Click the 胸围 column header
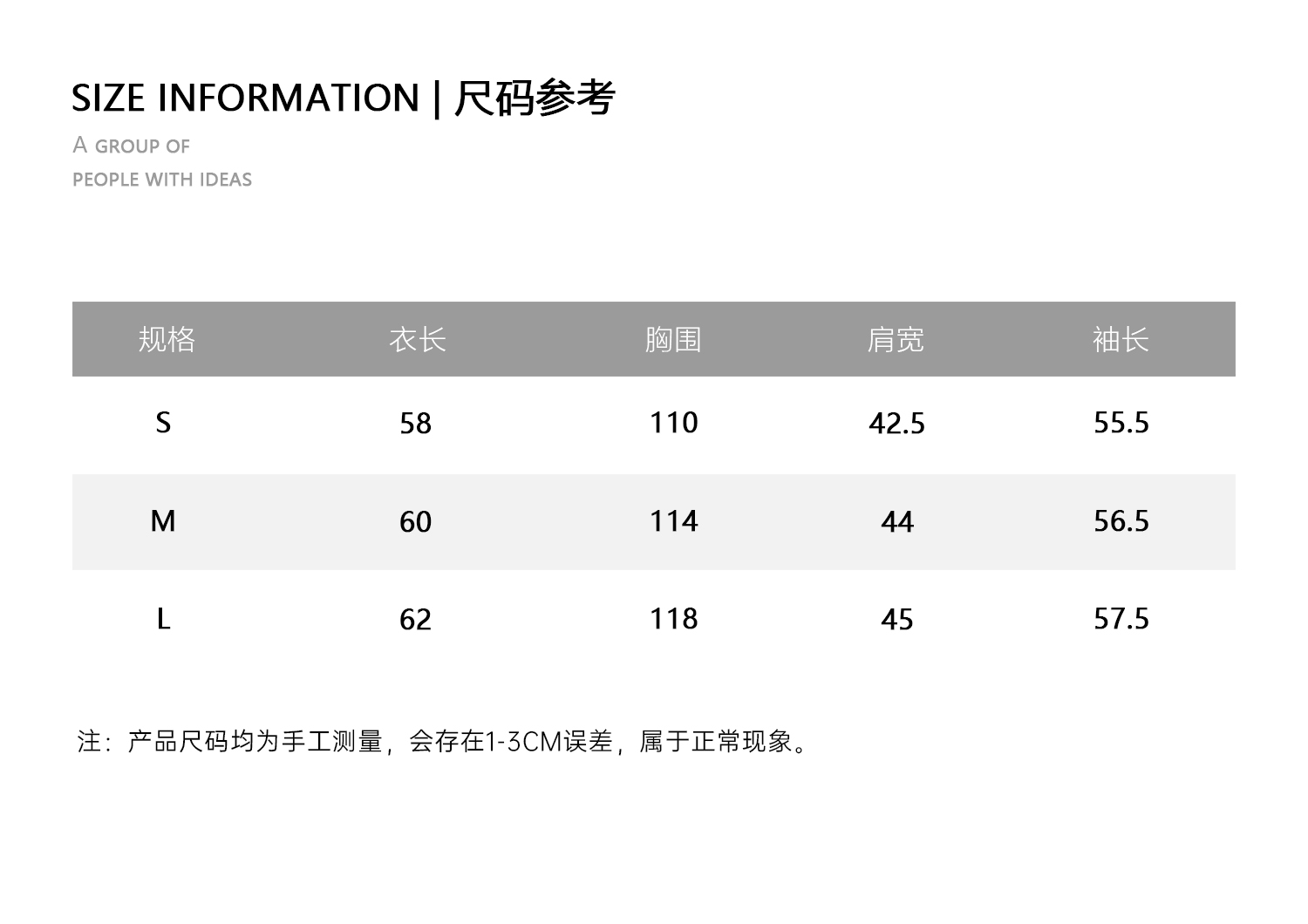 (x=673, y=339)
